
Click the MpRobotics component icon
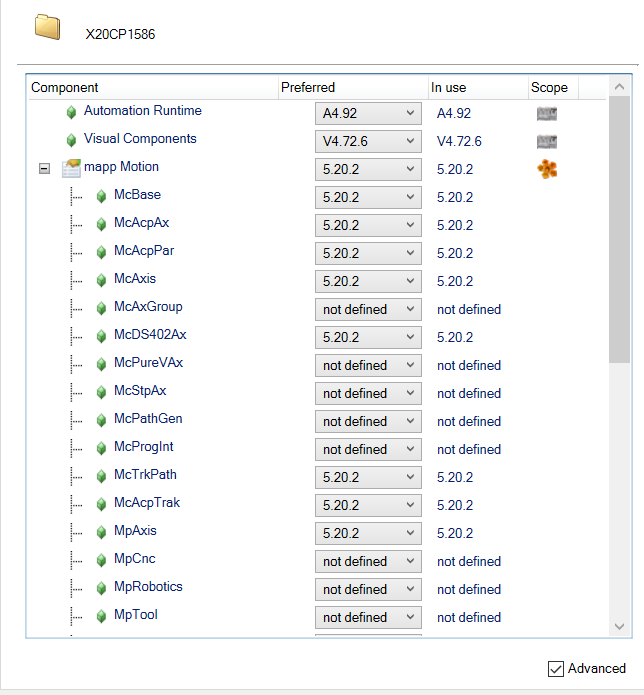(102, 589)
